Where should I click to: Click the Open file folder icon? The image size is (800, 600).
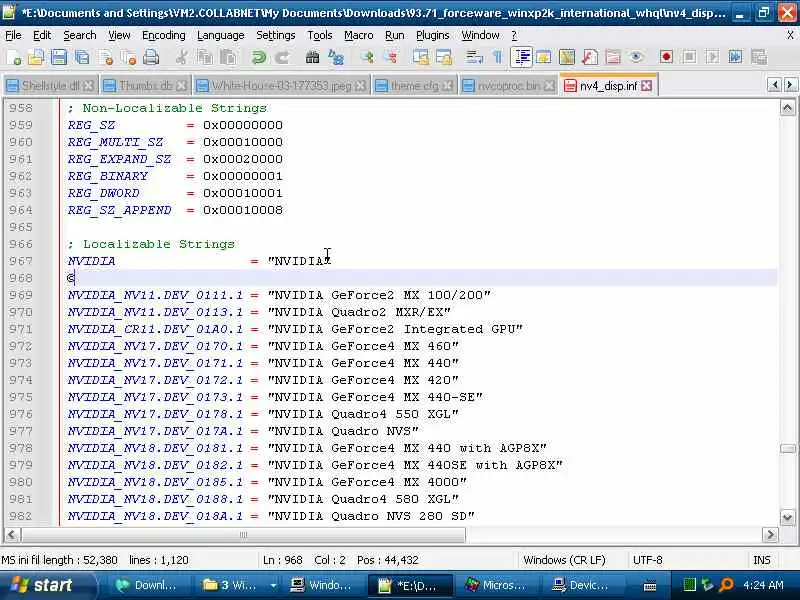click(x=36, y=57)
